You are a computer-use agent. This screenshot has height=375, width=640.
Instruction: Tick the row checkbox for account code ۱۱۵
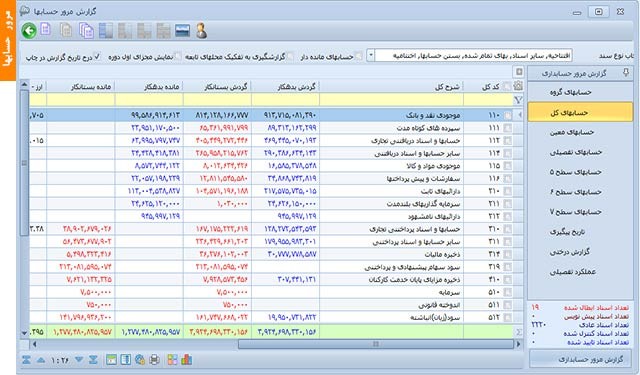pyautogui.click(x=507, y=166)
